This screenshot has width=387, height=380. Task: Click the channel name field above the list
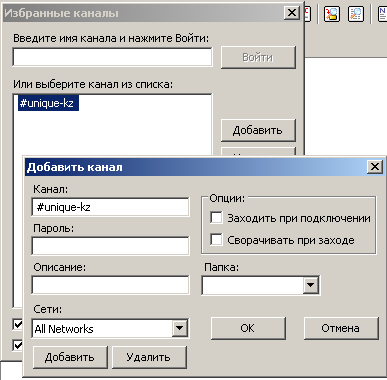[112, 57]
